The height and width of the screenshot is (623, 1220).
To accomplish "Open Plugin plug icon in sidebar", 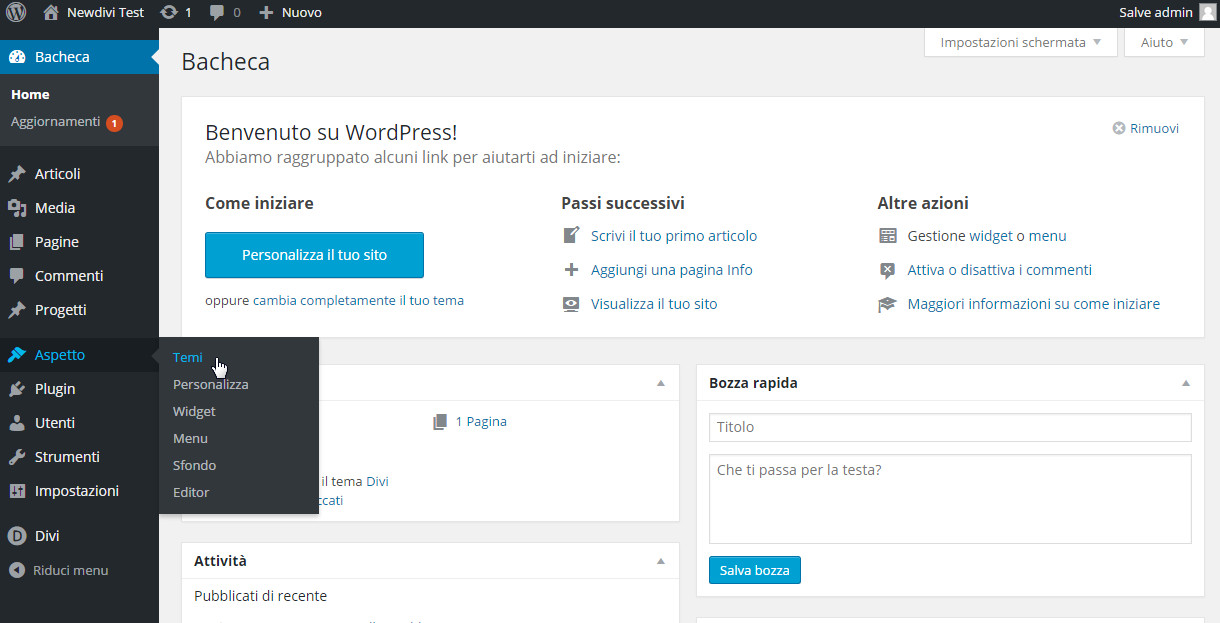I will tap(17, 389).
